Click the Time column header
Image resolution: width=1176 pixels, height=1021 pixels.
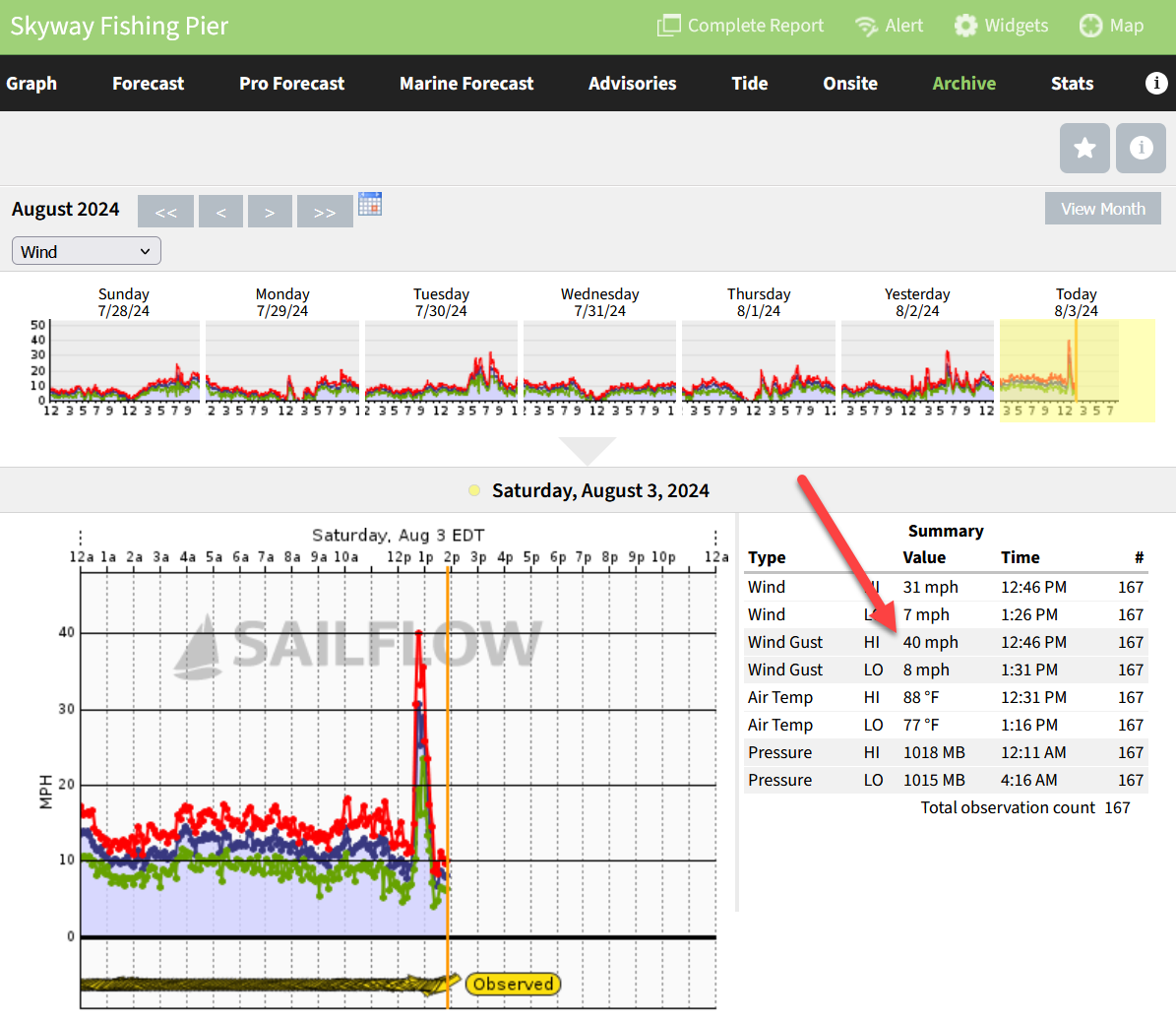(x=1020, y=557)
